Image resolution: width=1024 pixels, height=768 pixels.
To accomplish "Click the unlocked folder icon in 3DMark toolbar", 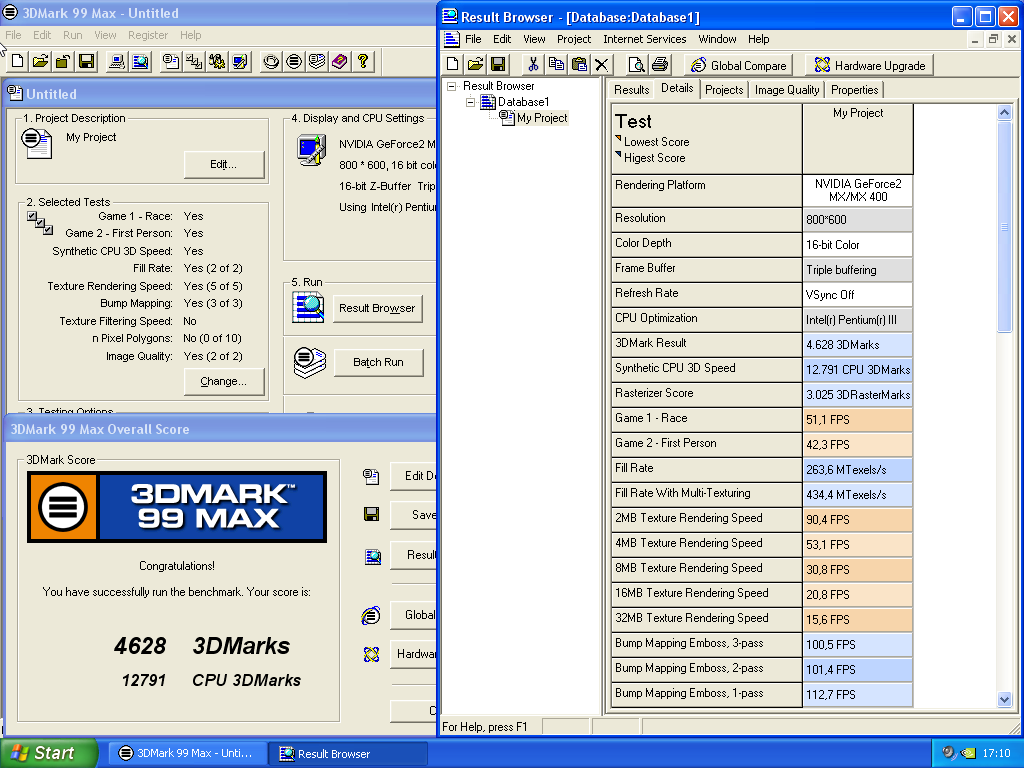I will click(x=63, y=61).
